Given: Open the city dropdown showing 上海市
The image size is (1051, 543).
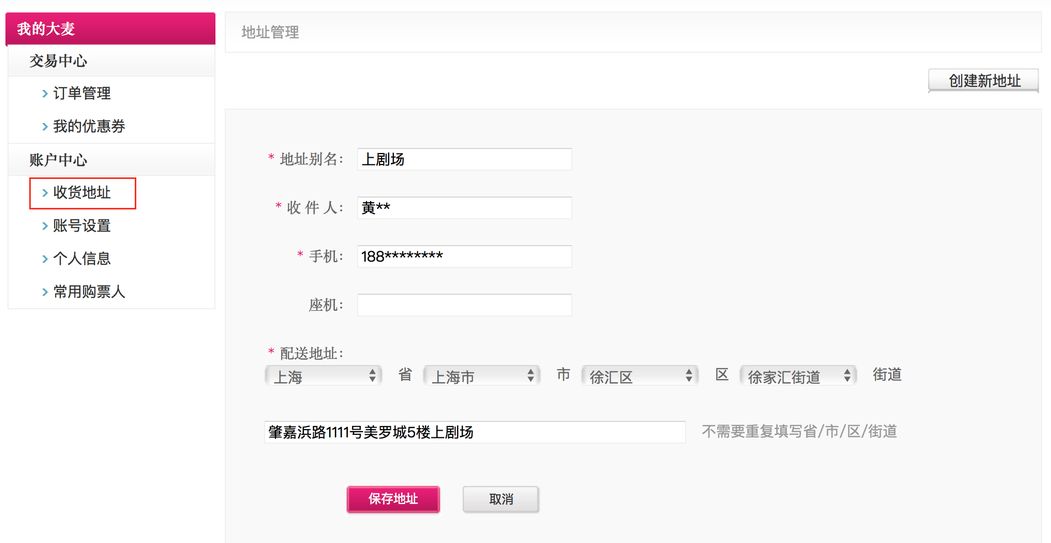Looking at the screenshot, I should 482,376.
